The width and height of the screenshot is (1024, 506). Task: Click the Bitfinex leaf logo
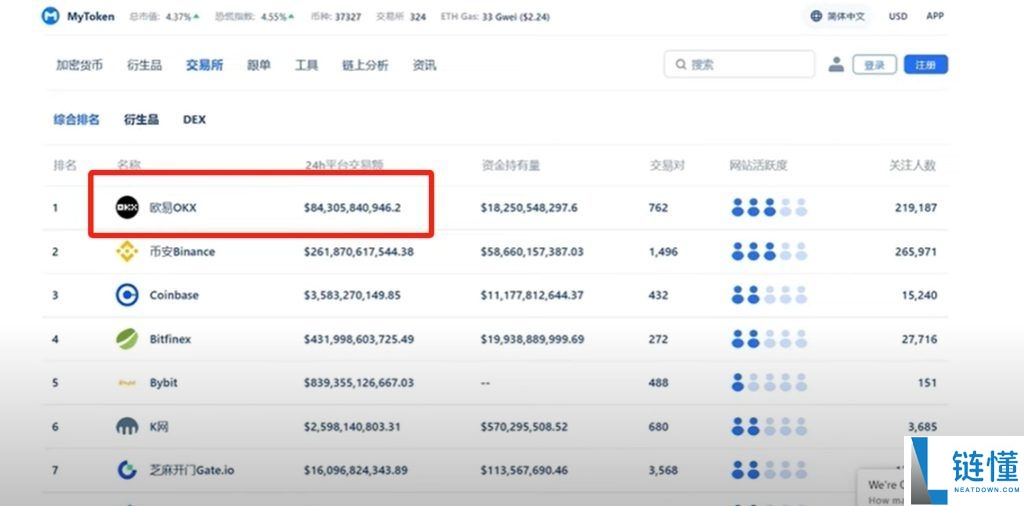tap(127, 339)
